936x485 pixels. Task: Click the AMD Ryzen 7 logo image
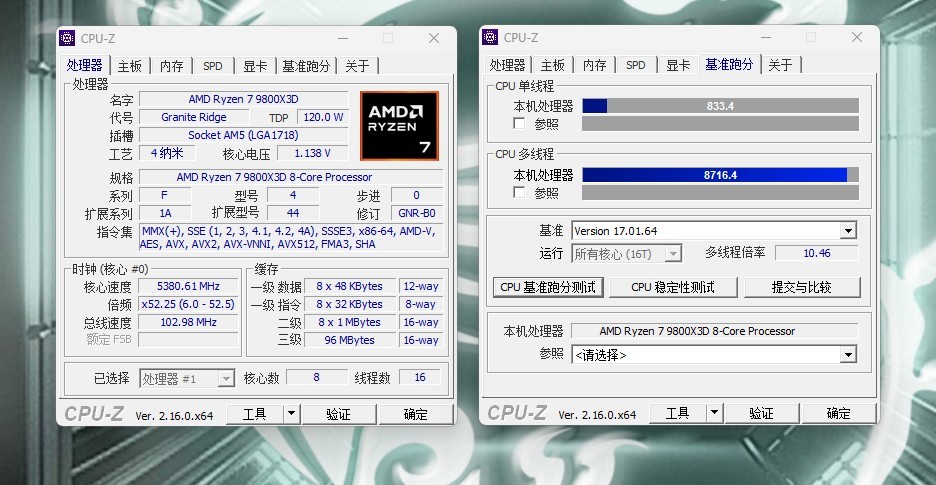pos(399,126)
